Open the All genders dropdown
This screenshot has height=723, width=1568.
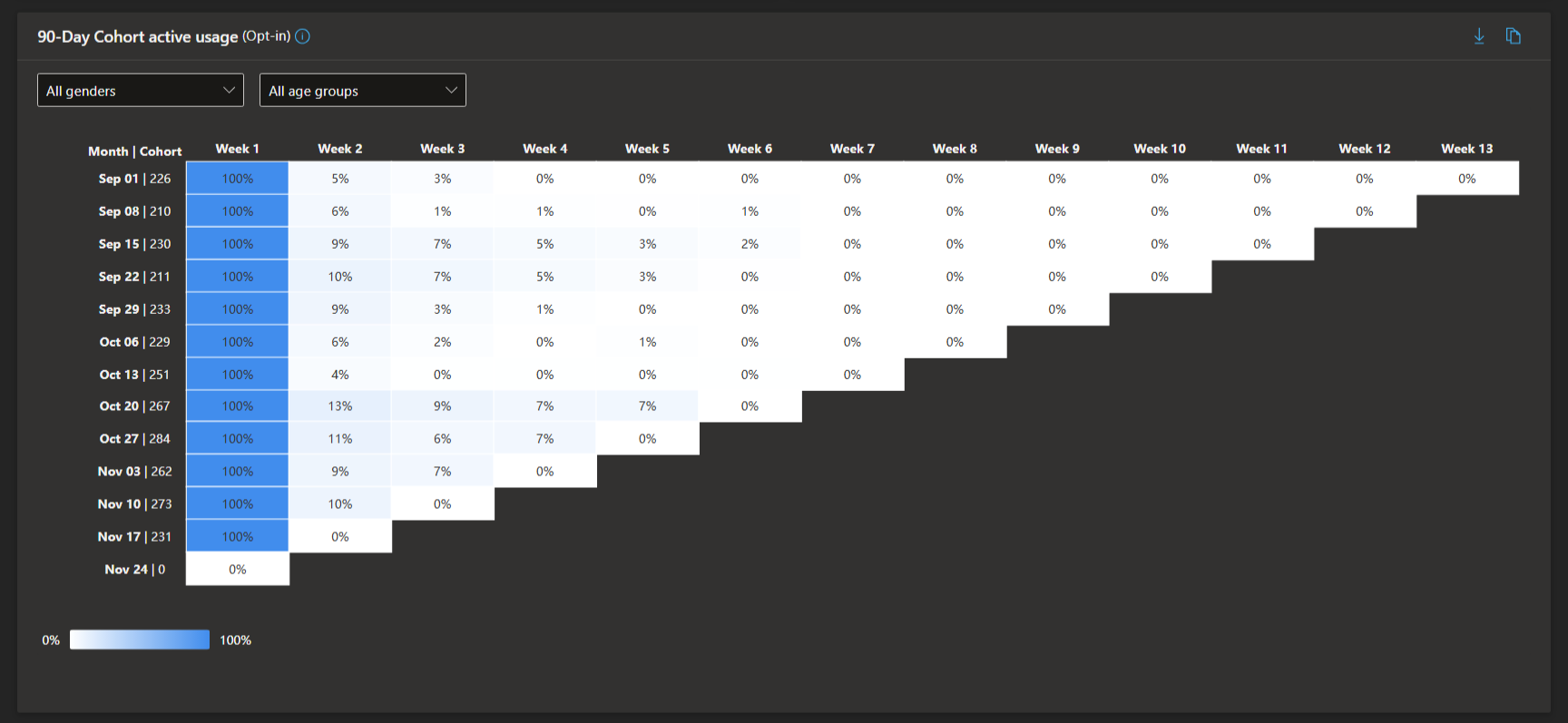(x=140, y=90)
